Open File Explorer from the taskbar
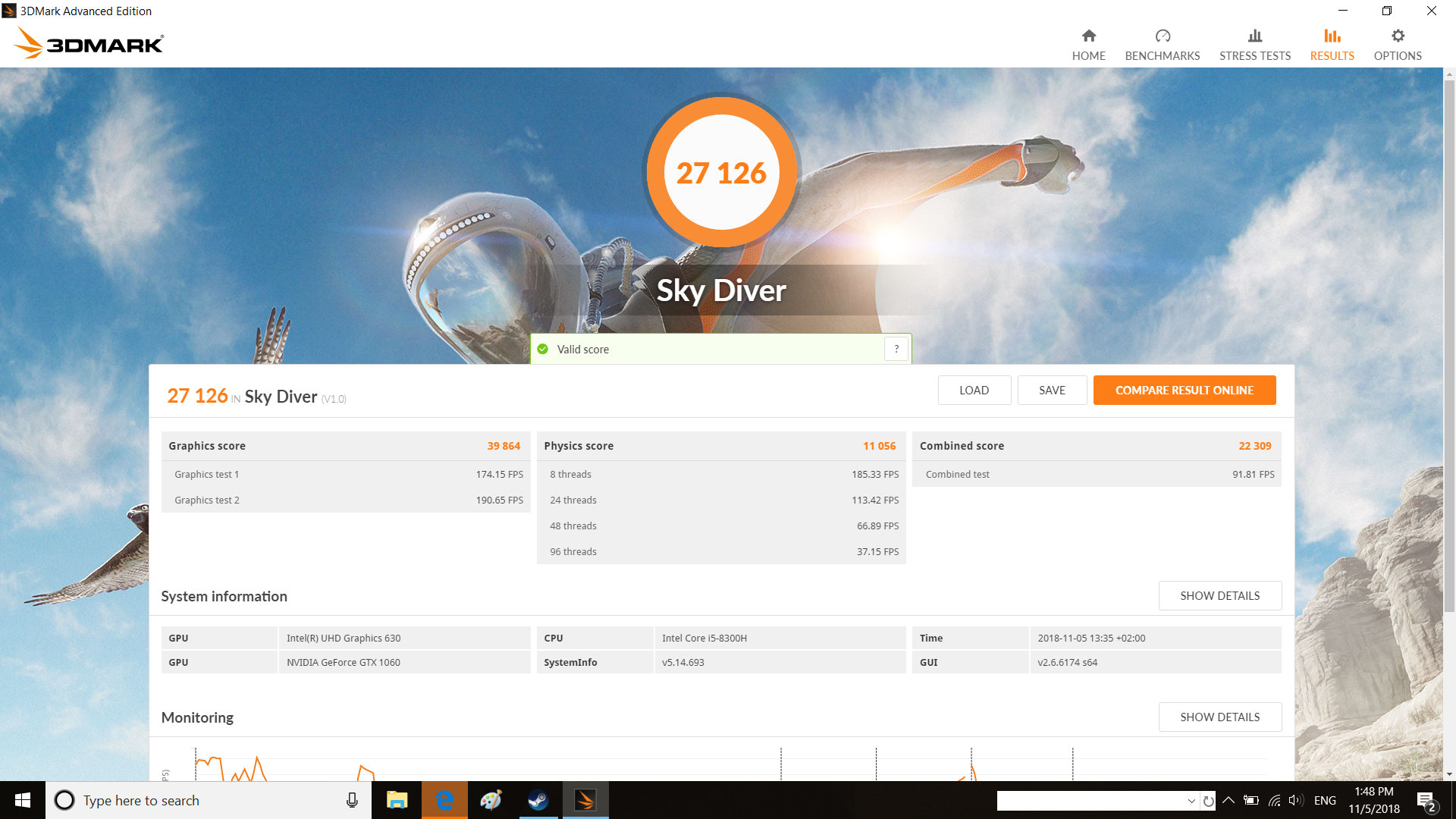1456x819 pixels. tap(397, 800)
